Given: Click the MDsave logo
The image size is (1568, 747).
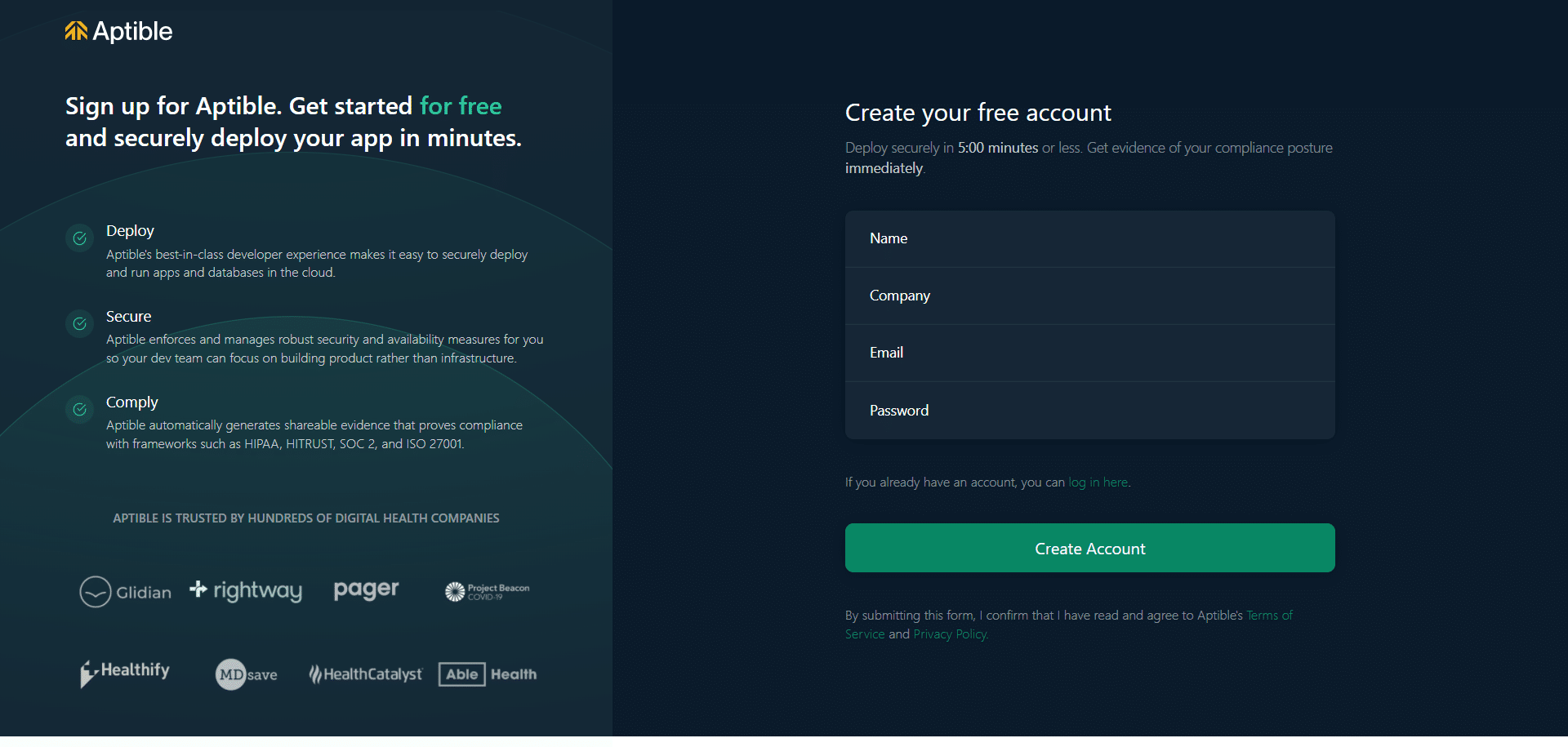Looking at the screenshot, I should click(x=247, y=674).
